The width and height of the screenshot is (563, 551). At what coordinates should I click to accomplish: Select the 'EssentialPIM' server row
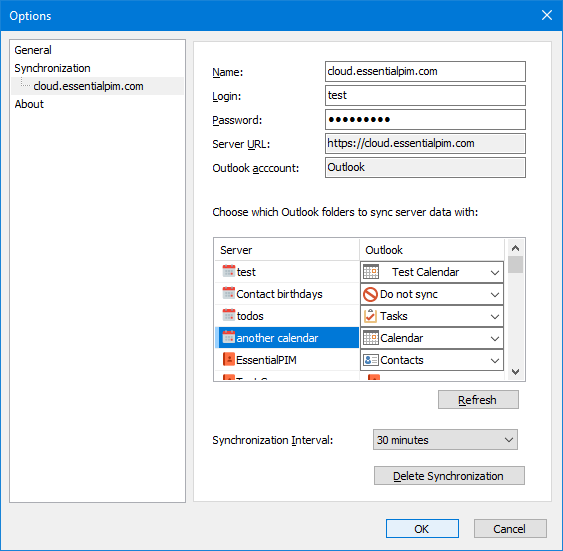[x=287, y=360]
